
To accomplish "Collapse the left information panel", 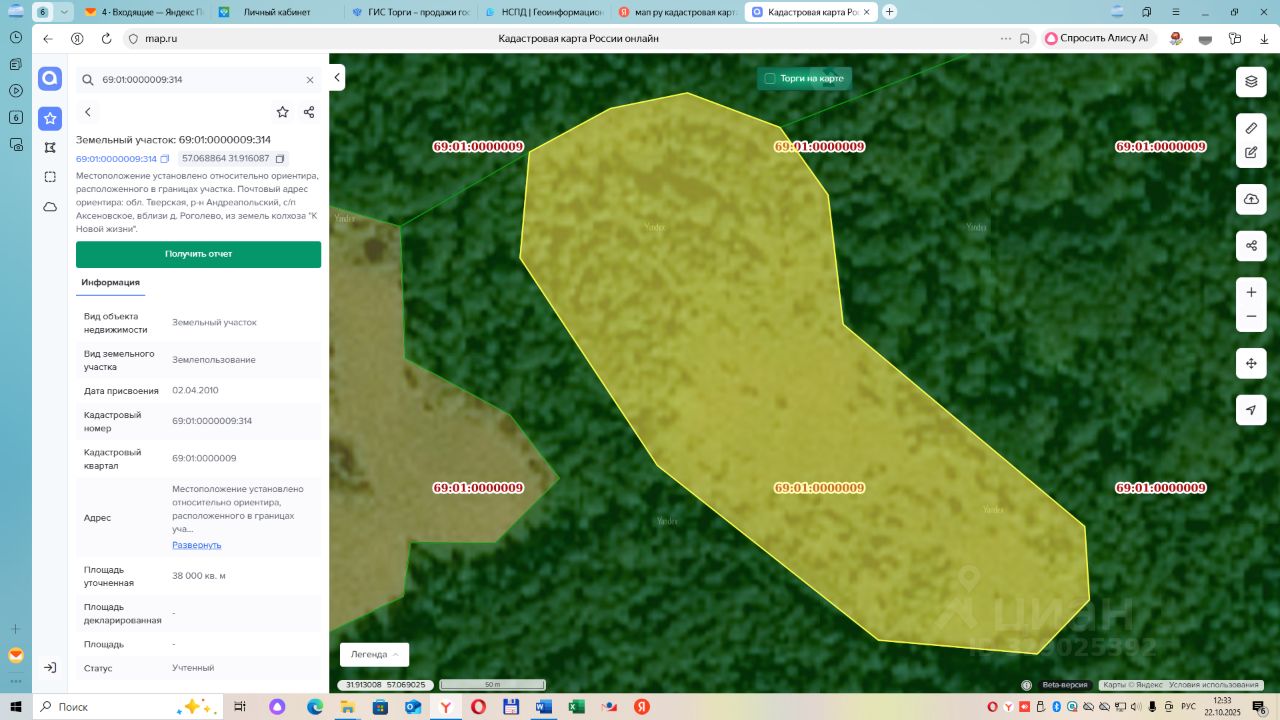I will coord(337,77).
